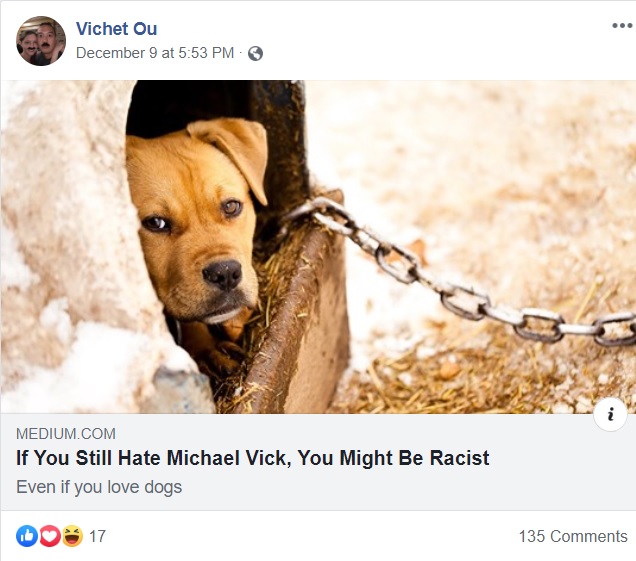Open the Michael Vick article headline link
The image size is (636, 561).
pos(252,458)
